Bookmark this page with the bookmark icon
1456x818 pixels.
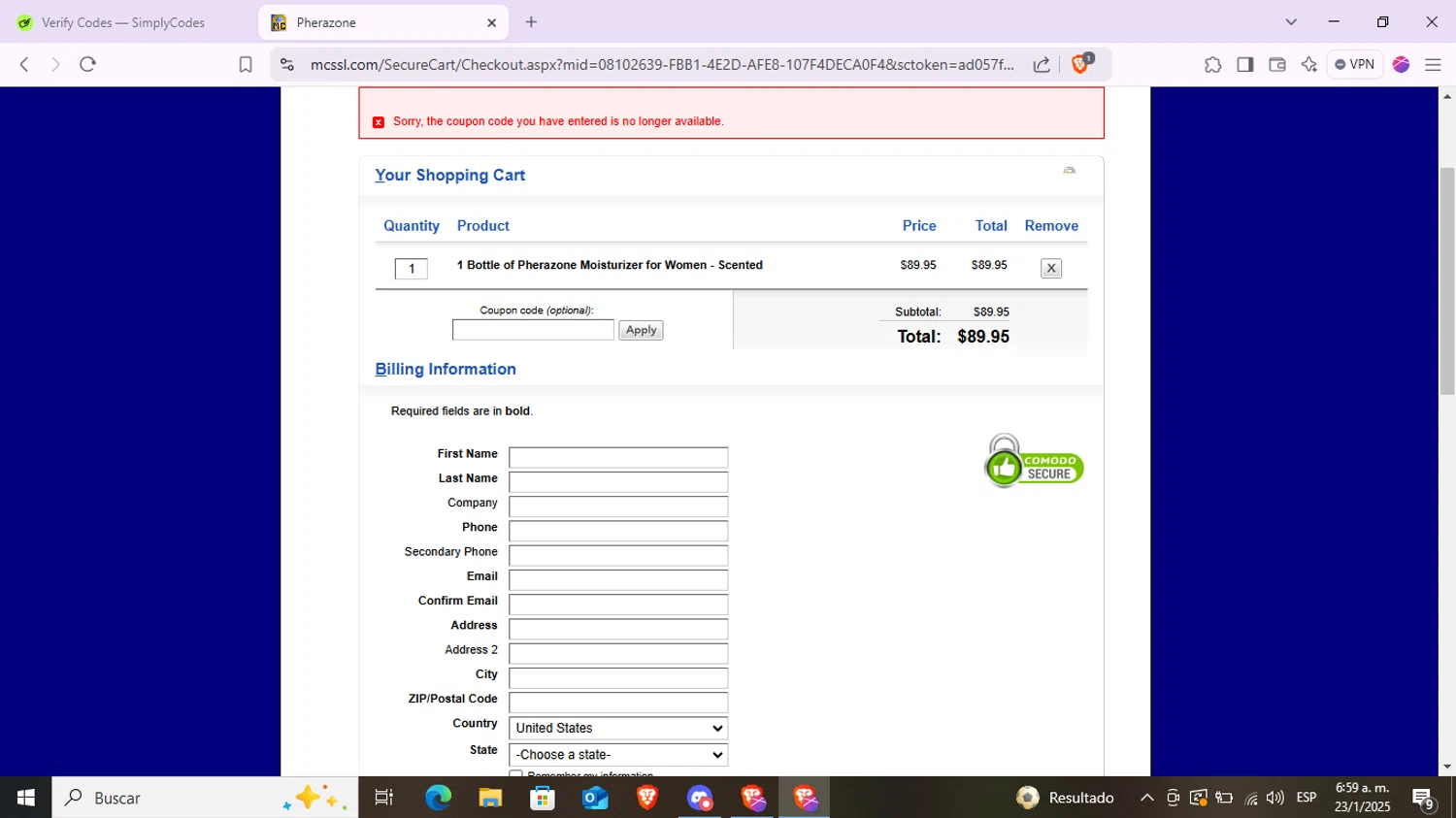click(x=246, y=64)
